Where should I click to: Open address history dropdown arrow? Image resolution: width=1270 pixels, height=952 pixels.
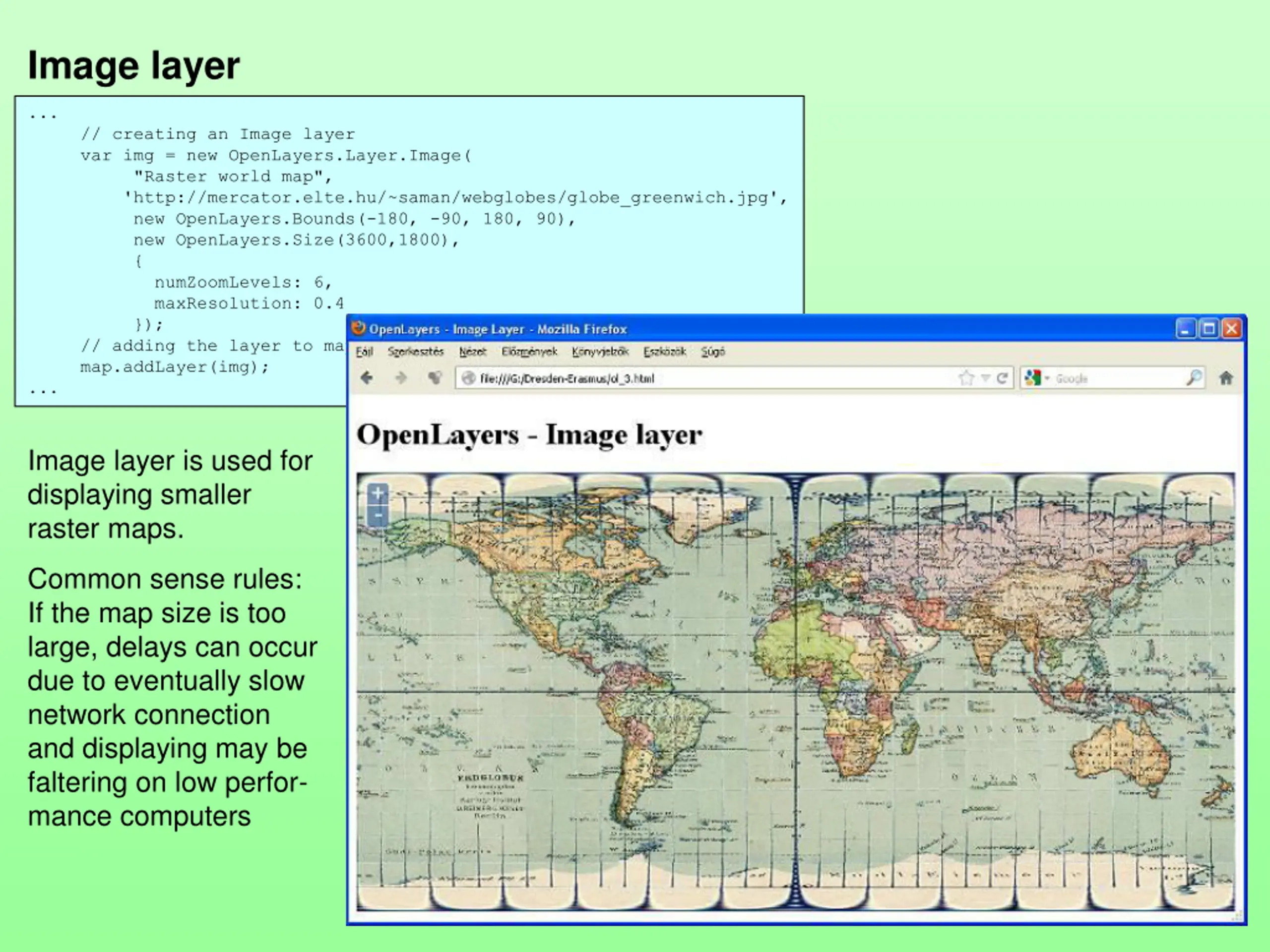point(985,378)
